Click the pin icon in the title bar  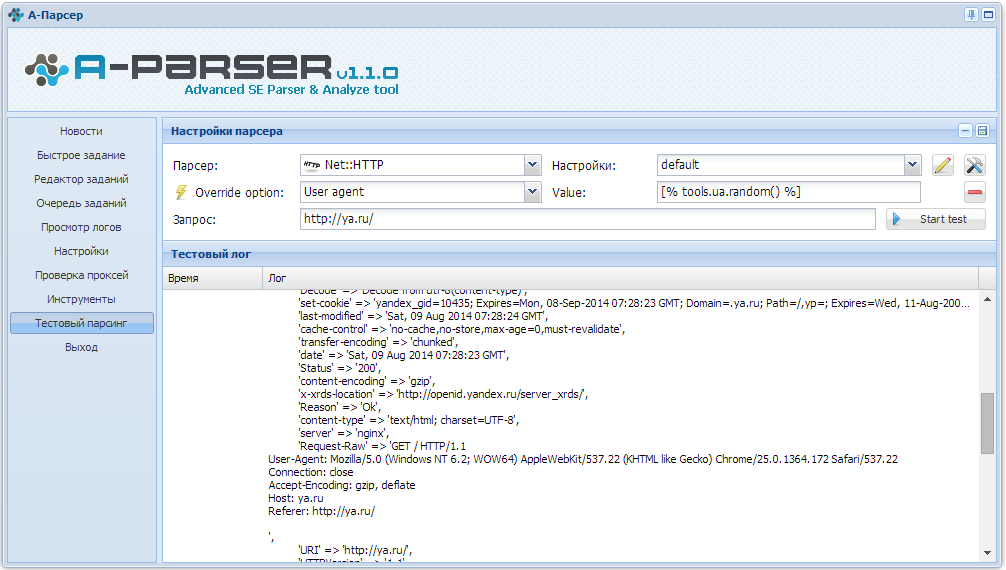(x=971, y=15)
